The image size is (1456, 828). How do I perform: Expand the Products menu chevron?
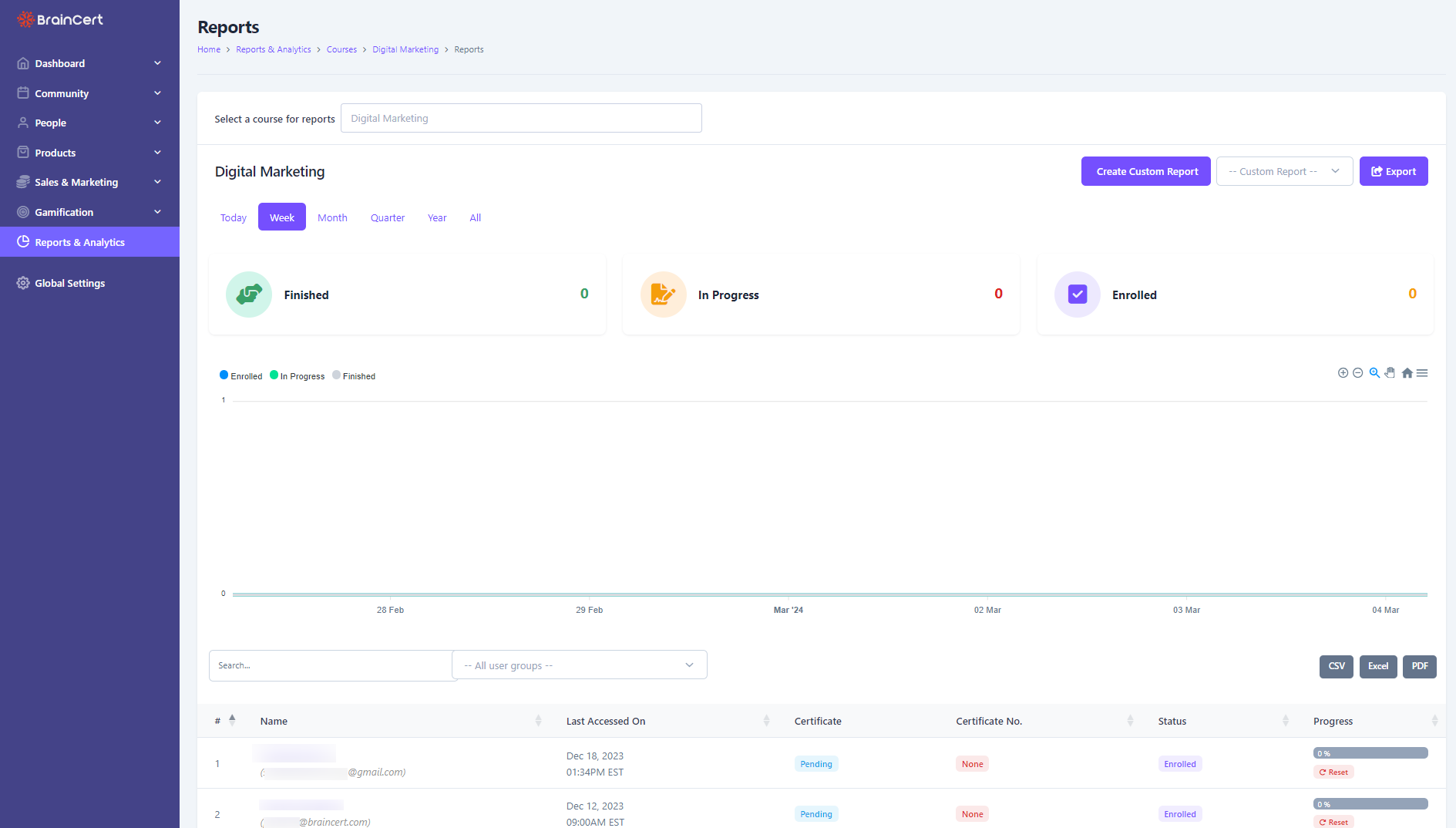tap(157, 153)
